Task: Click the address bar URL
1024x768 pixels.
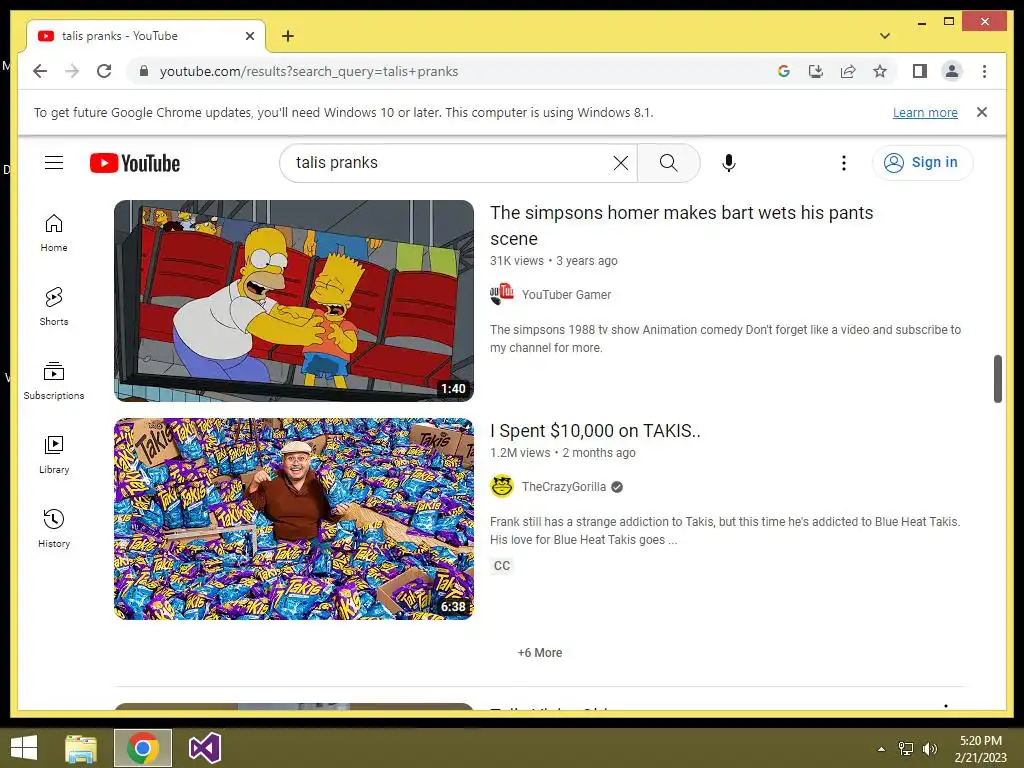Action: pyautogui.click(x=309, y=71)
